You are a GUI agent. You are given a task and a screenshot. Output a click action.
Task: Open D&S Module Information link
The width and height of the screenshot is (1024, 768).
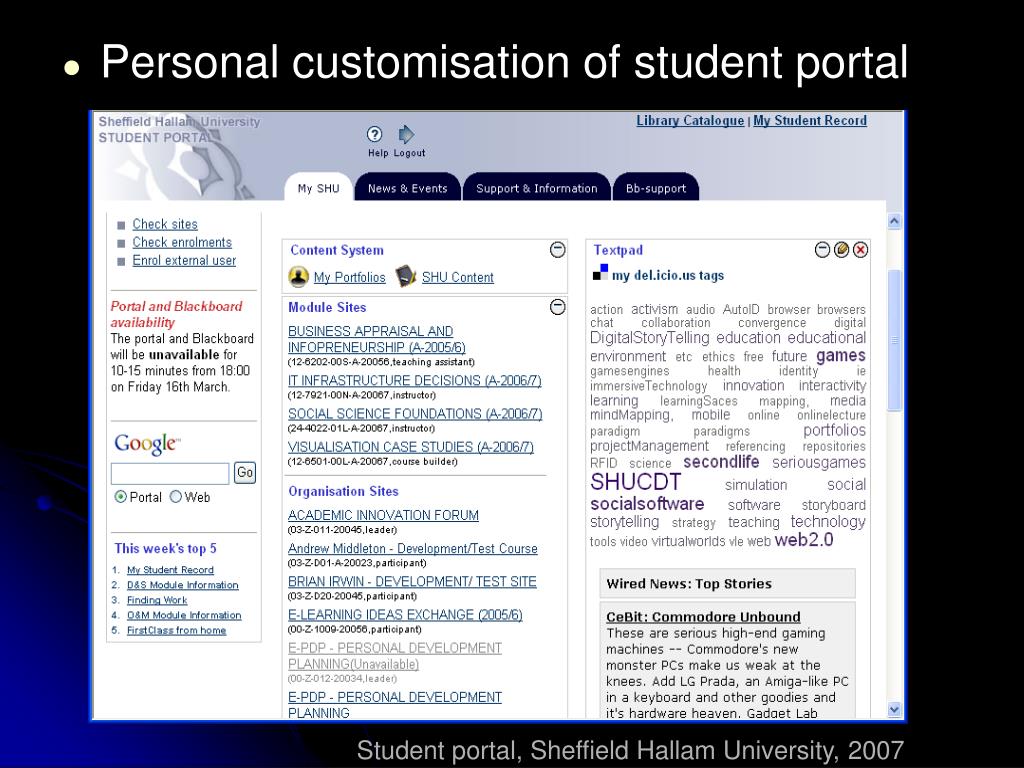[x=183, y=585]
